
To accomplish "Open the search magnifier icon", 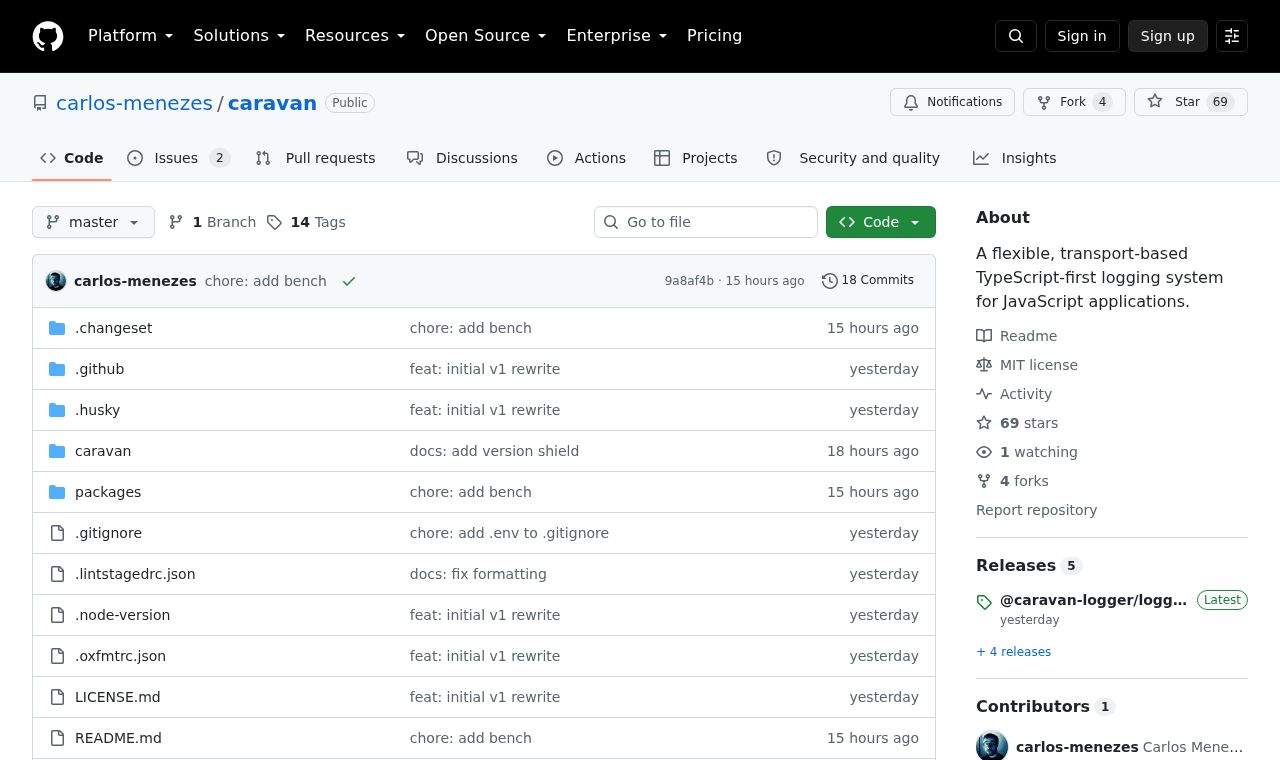I will [1016, 36].
